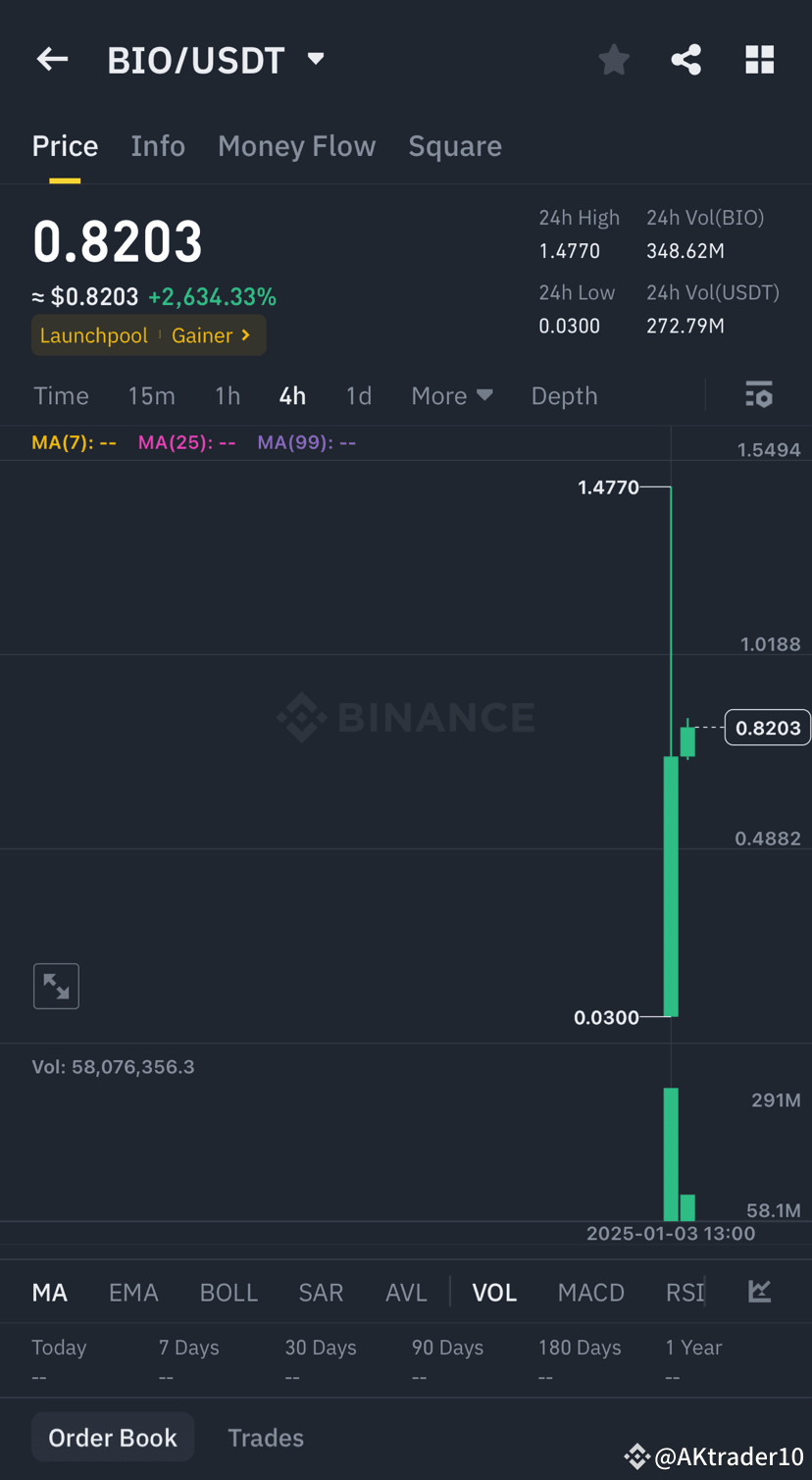Open the Gainer chevron tag
The image size is (812, 1480).
coord(211,335)
